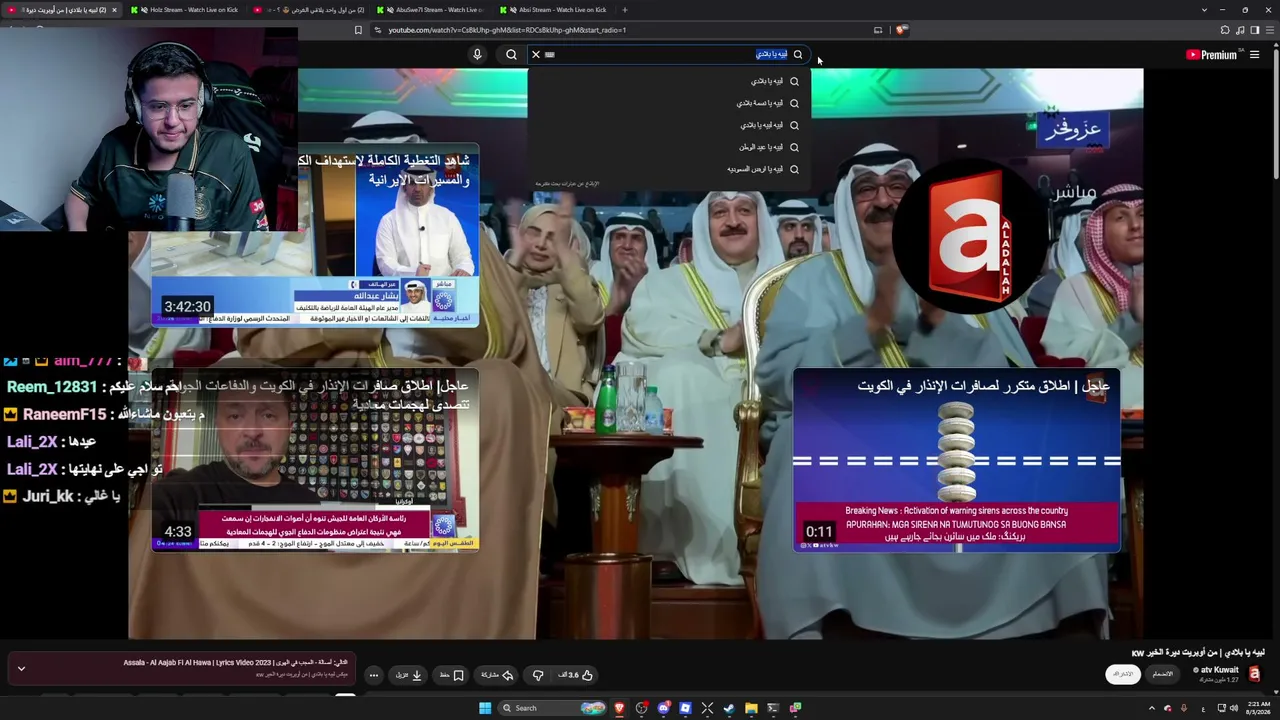The height and width of the screenshot is (720, 1280).
Task: Click the round search button beside the microphone
Action: pos(511,54)
